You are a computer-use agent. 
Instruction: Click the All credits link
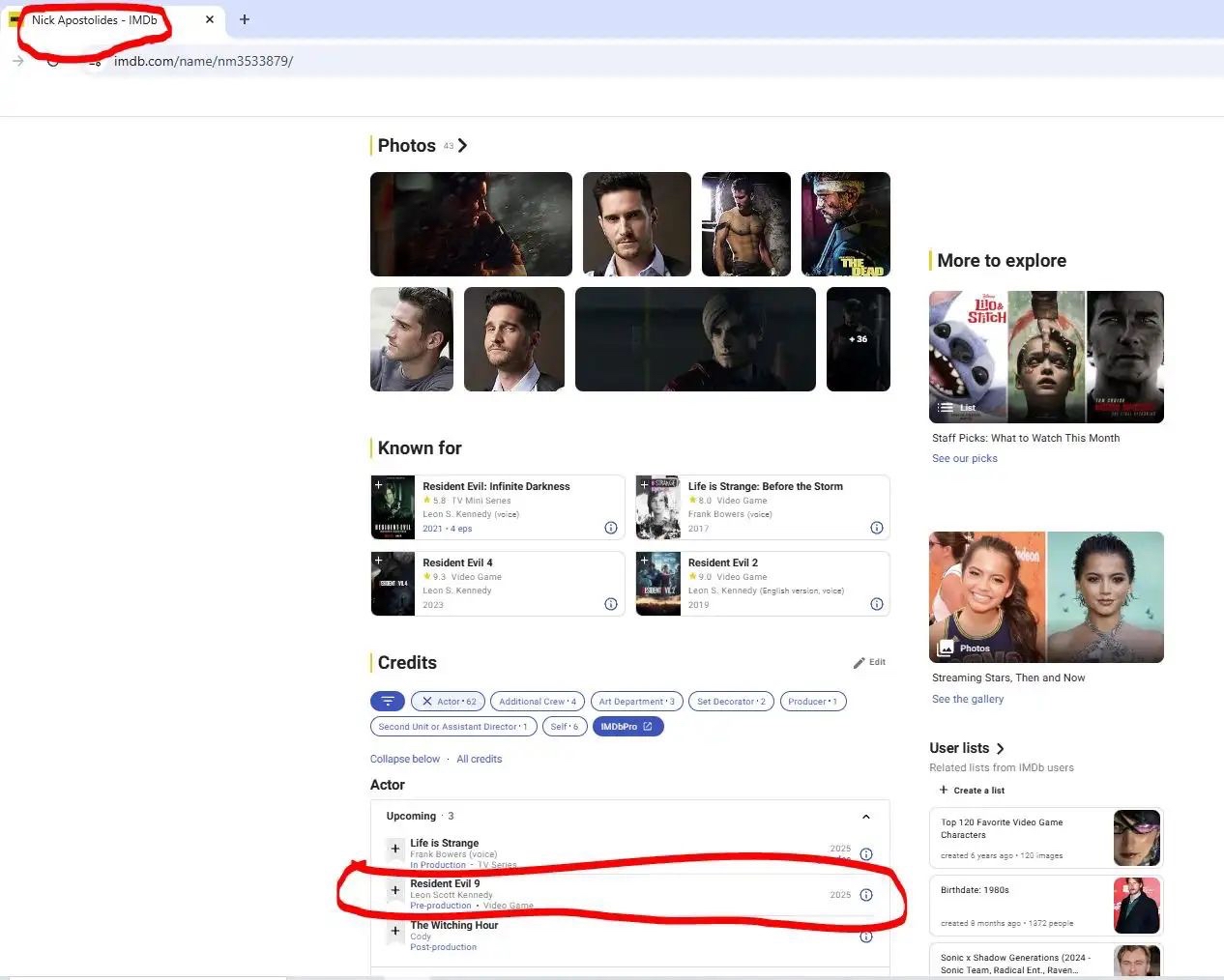[x=480, y=760]
